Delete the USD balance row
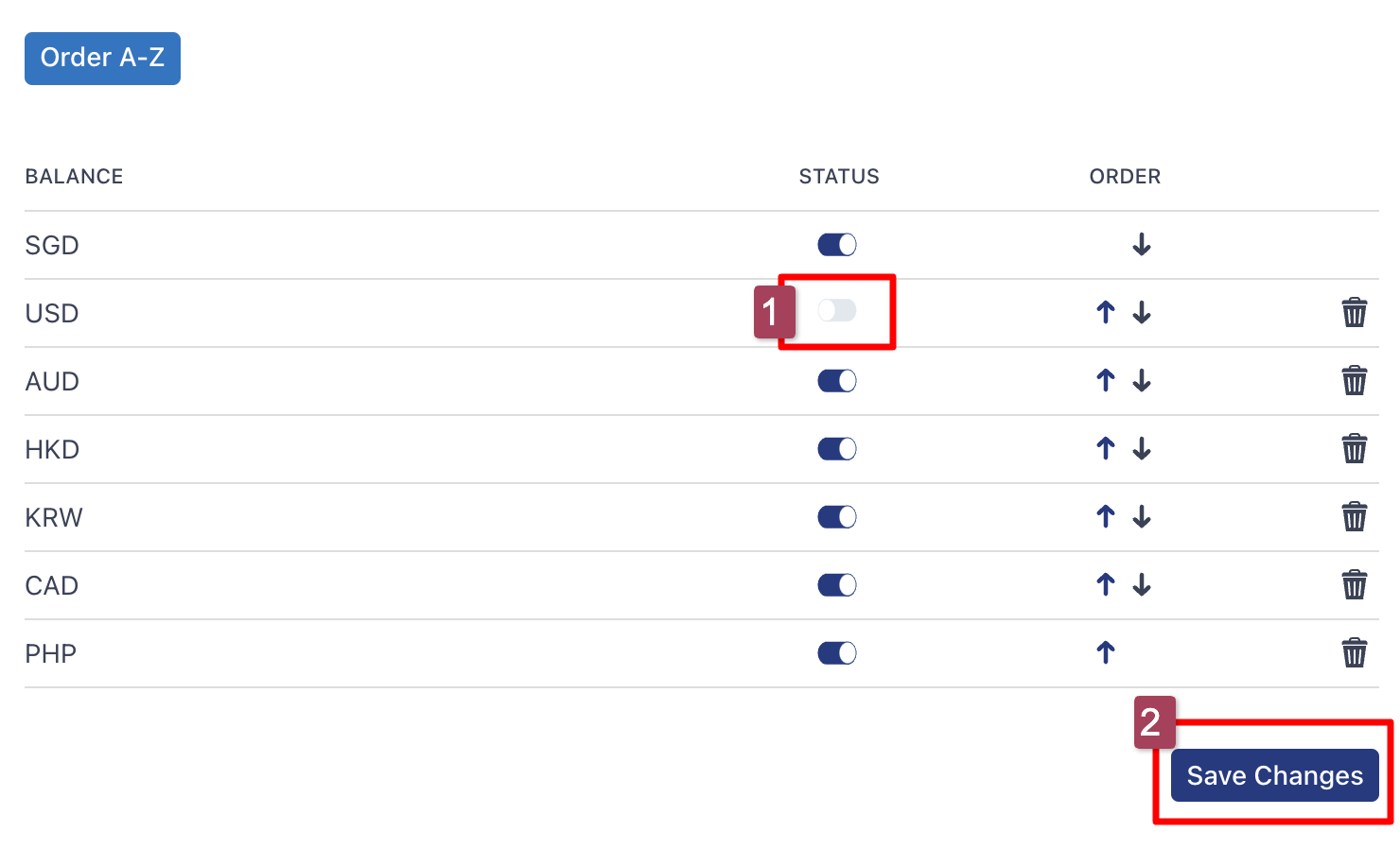 [x=1354, y=313]
